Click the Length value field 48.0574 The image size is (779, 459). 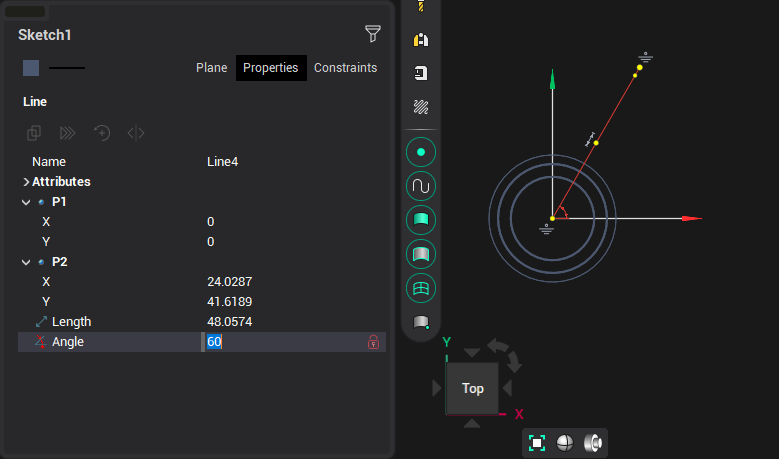230,322
